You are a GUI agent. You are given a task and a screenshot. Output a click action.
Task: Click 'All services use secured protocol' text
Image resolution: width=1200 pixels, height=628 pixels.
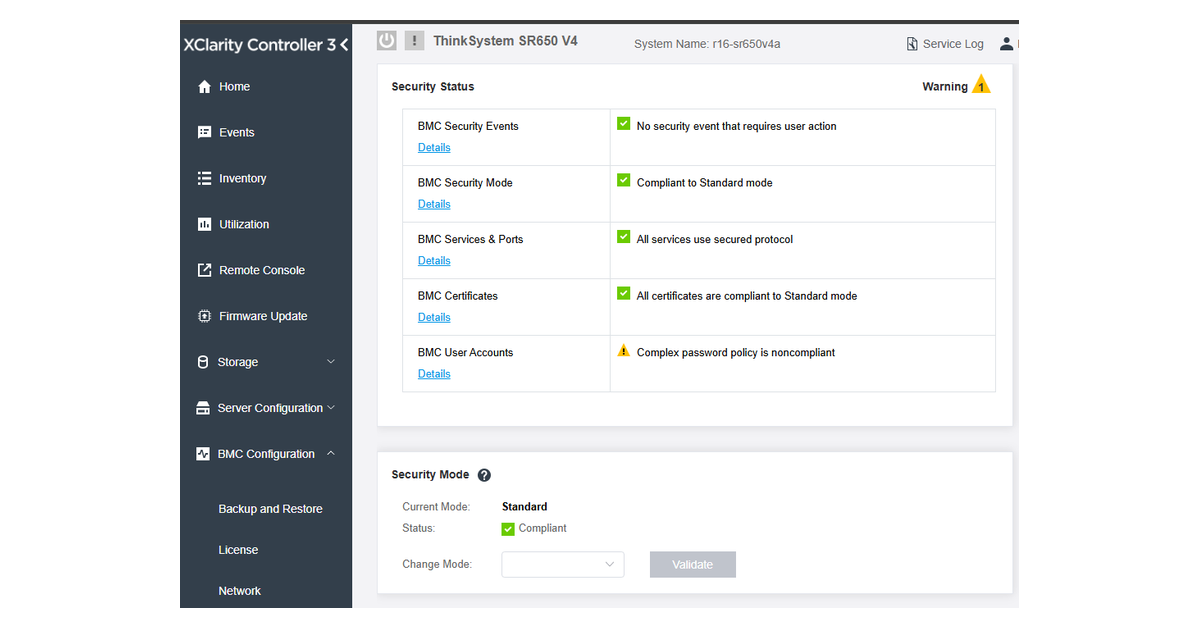click(x=715, y=240)
